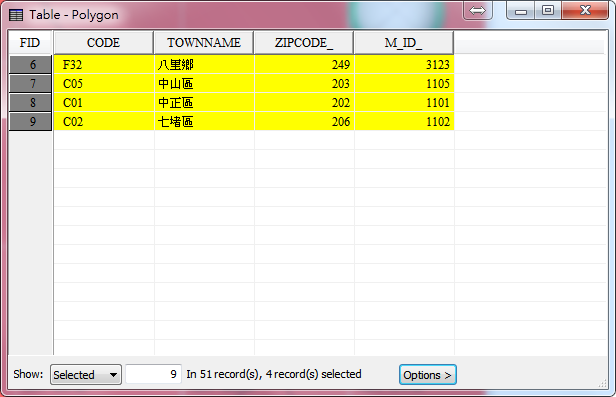Click the CODE cell C05
Viewport: 616px width, 397px height.
click(104, 83)
